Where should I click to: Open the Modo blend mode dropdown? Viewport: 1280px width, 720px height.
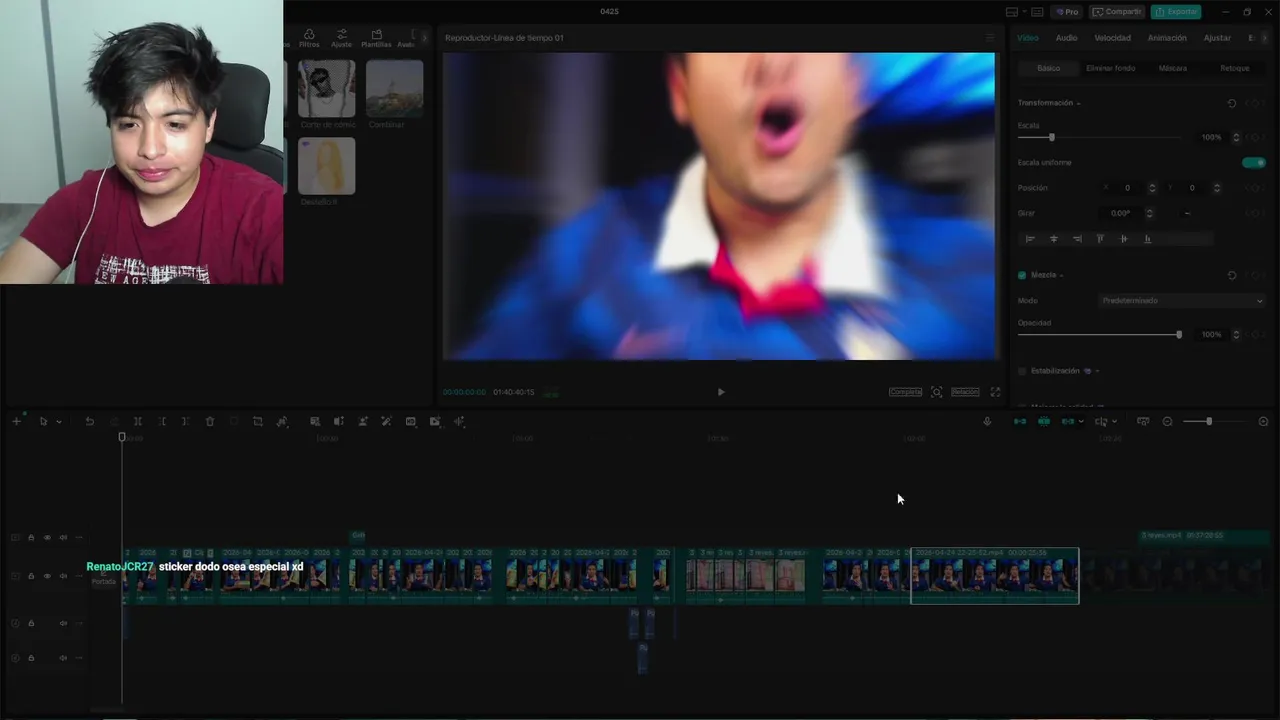[1182, 300]
